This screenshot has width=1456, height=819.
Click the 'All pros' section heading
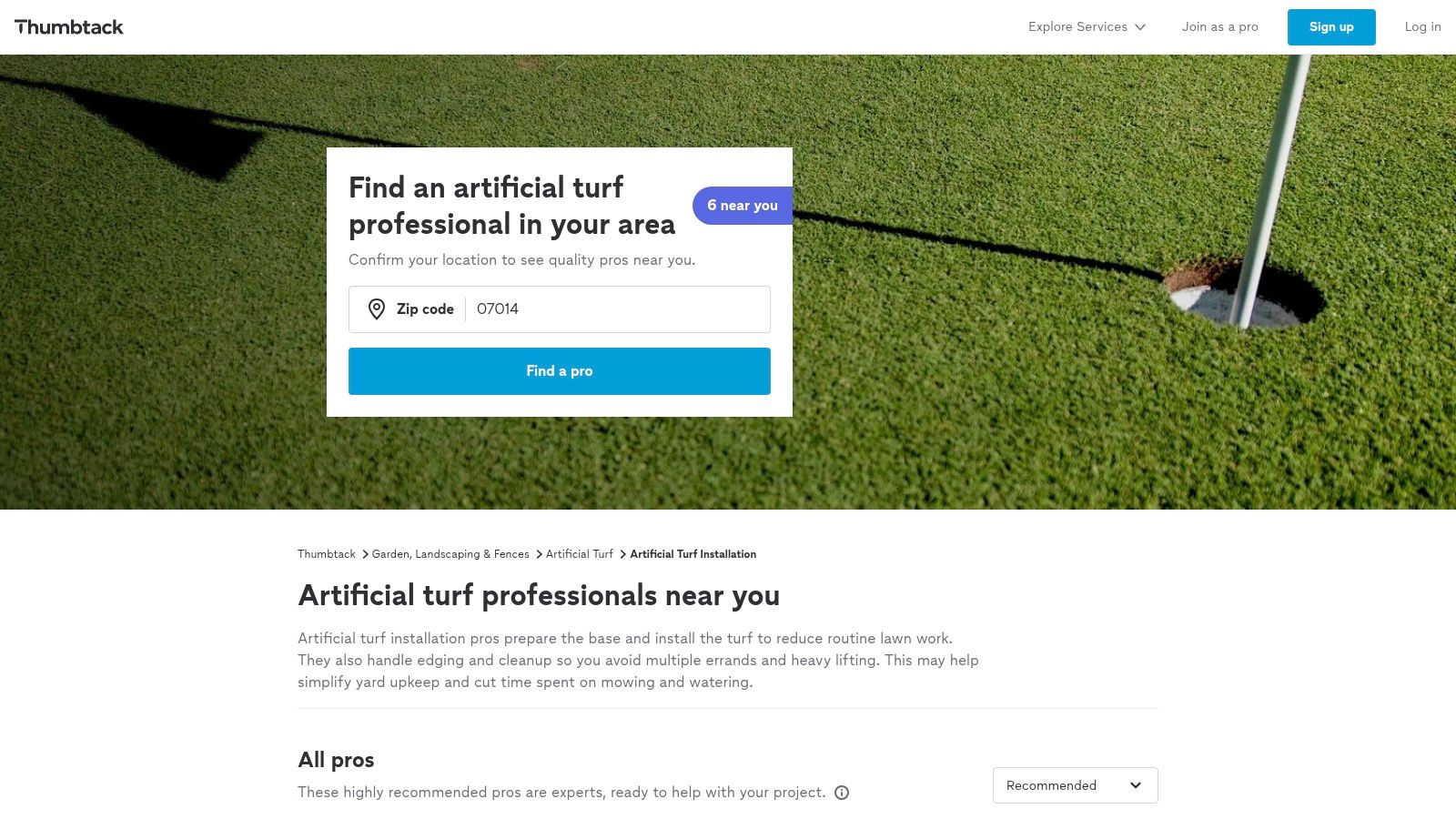coord(336,760)
